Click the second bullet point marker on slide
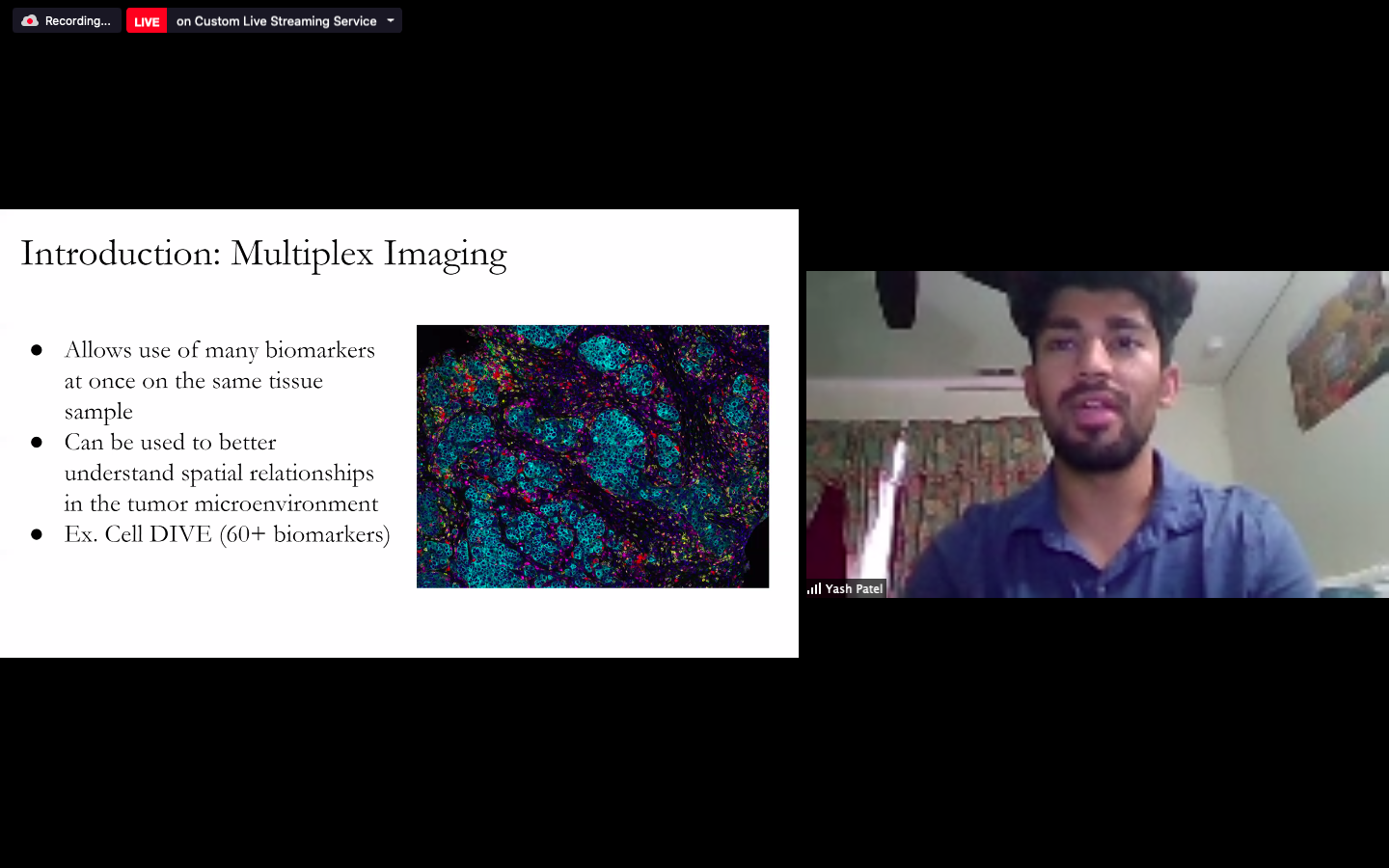 pos(37,443)
